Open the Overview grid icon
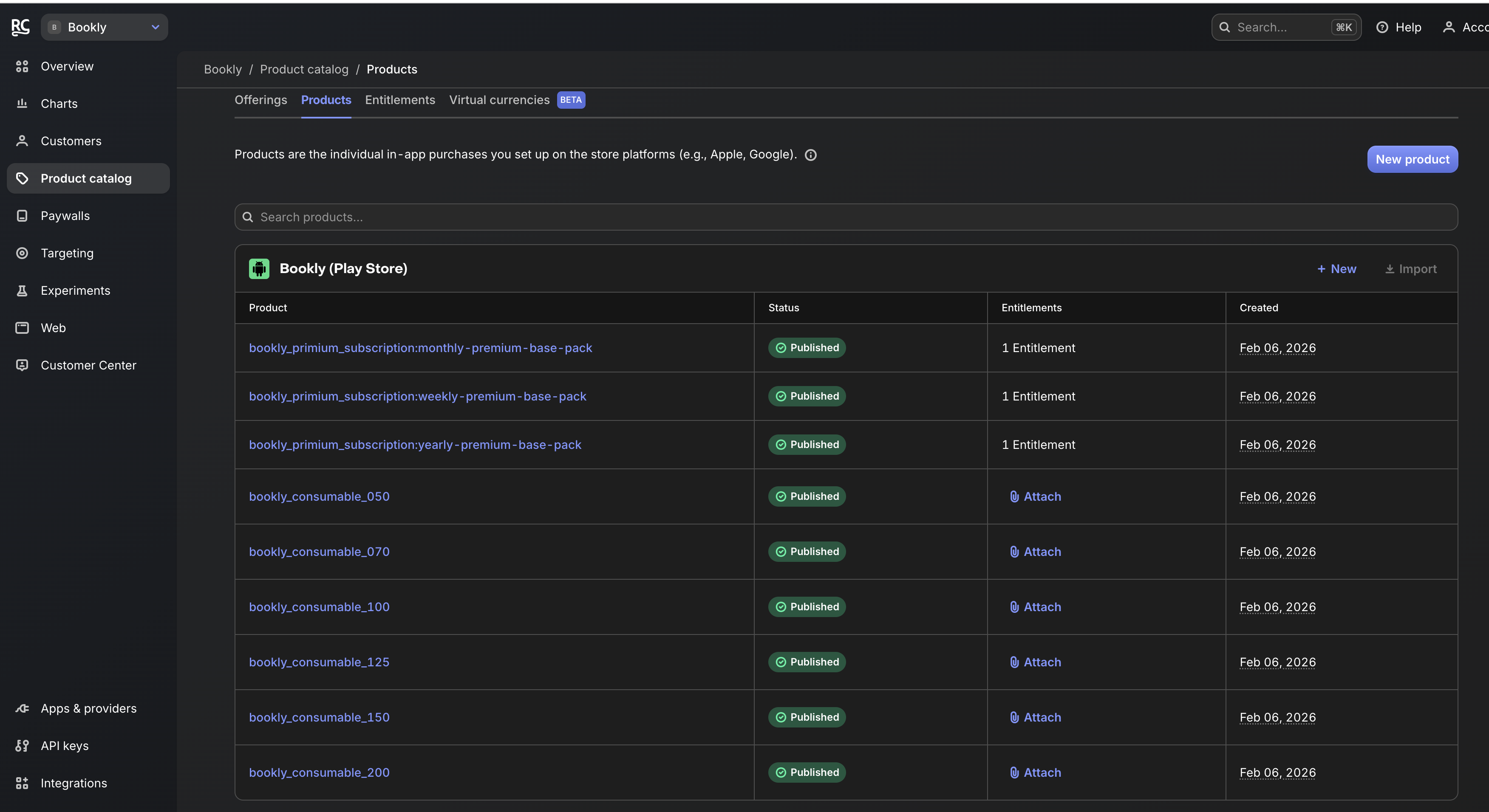This screenshot has width=1489, height=812. (x=22, y=66)
